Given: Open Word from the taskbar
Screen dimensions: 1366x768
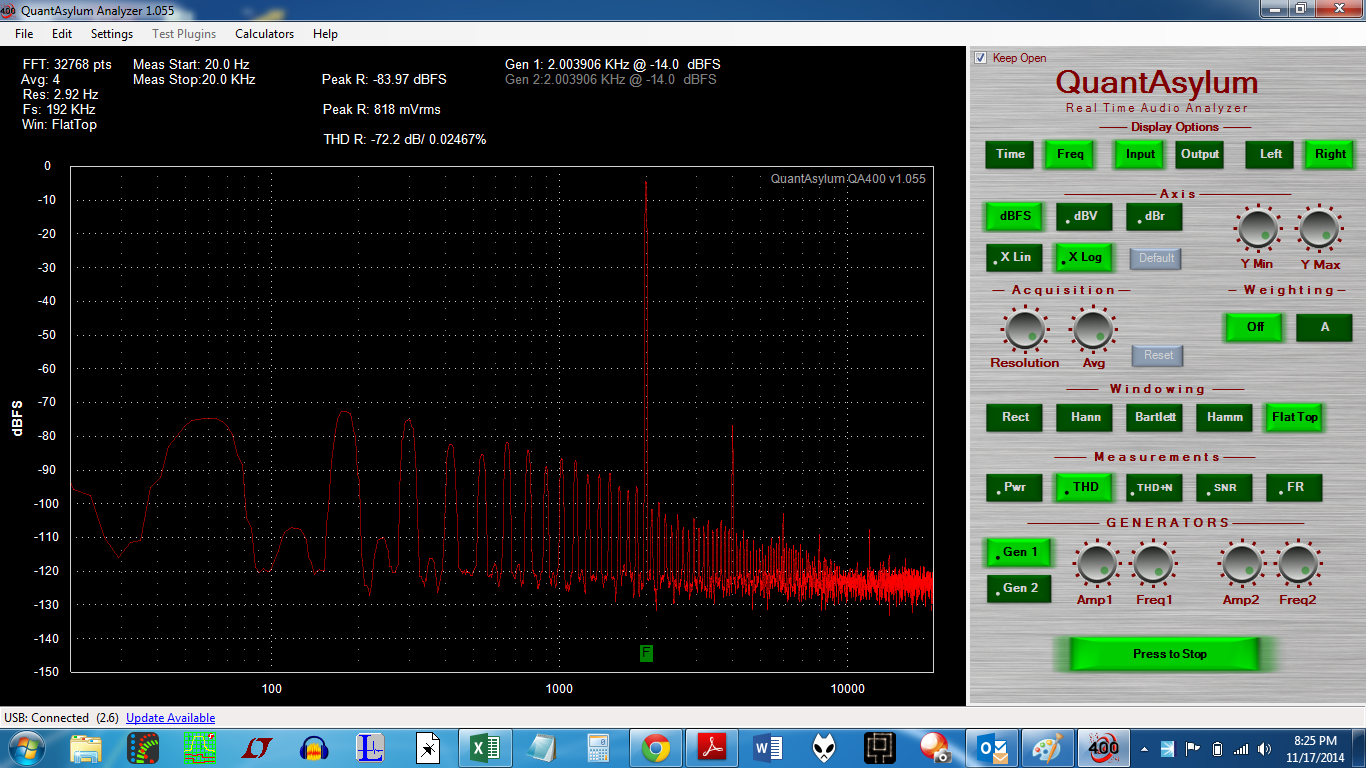Looking at the screenshot, I should [769, 748].
